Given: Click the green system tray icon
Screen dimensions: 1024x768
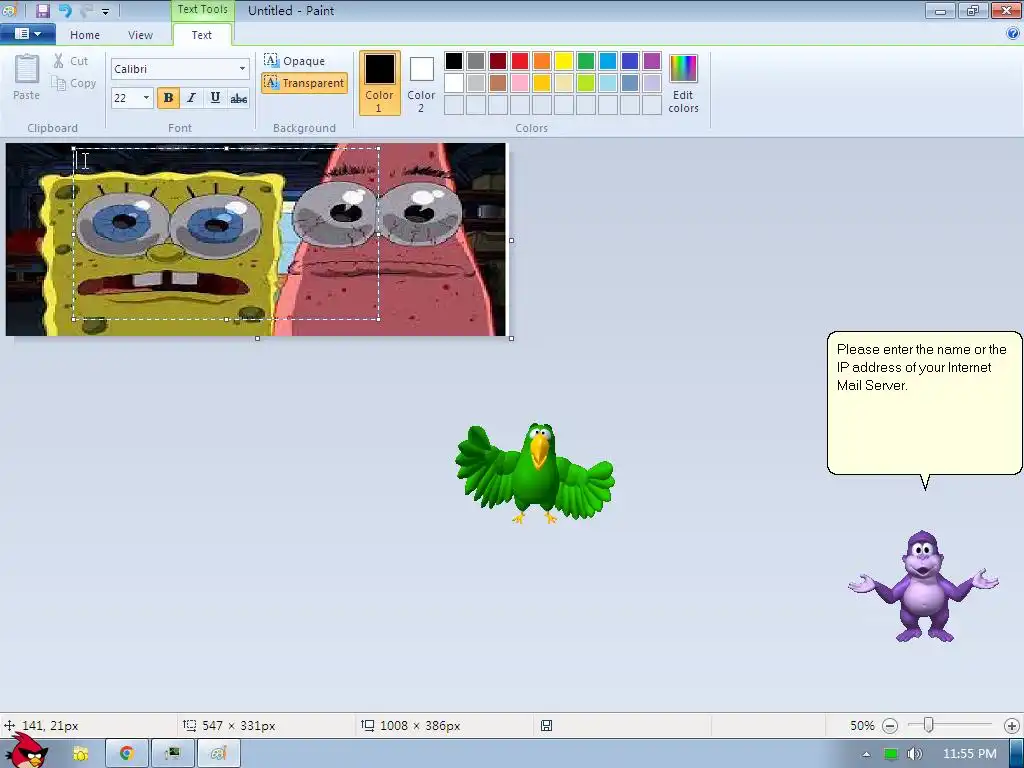Looking at the screenshot, I should coord(891,754).
